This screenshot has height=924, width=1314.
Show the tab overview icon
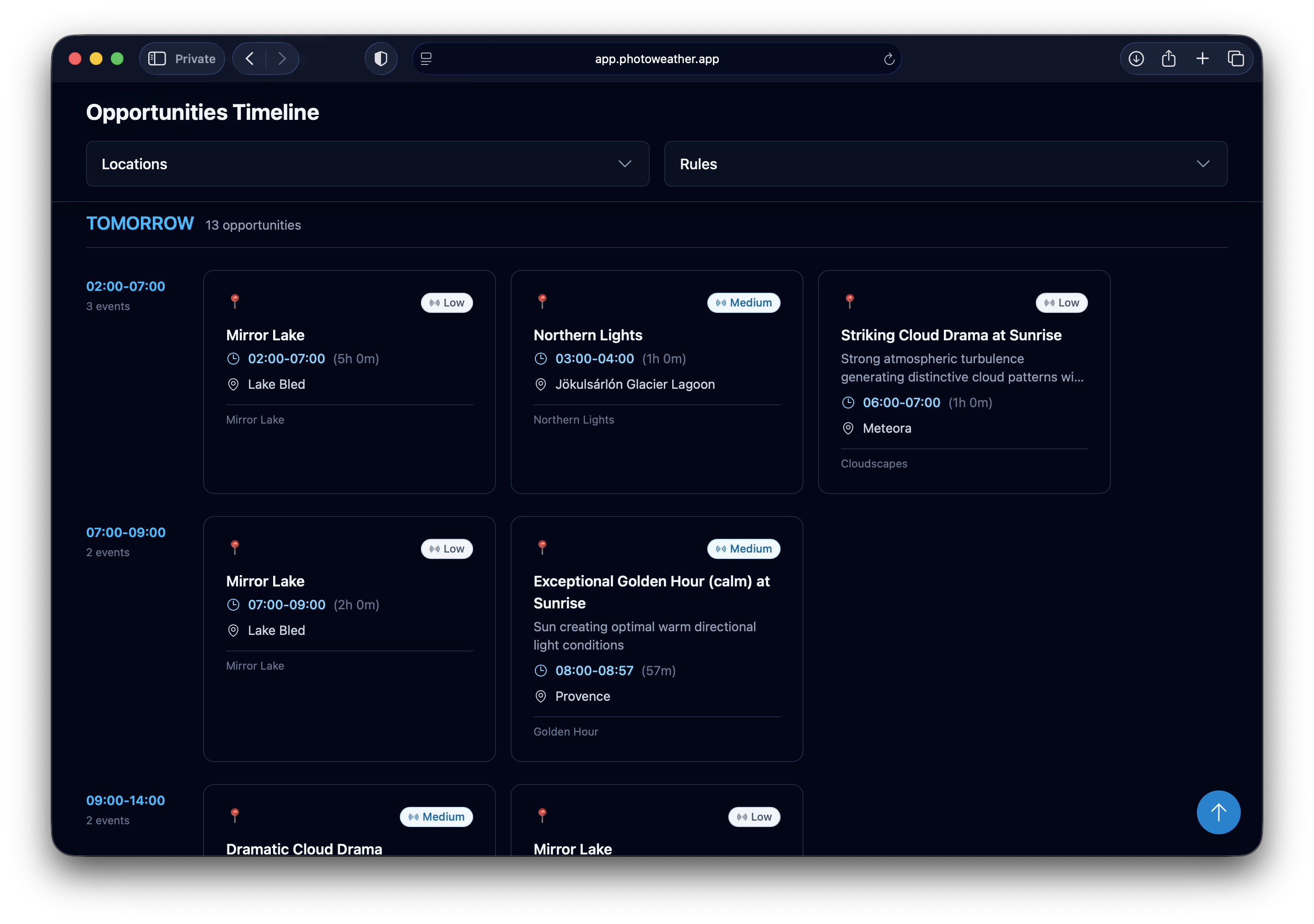pos(1236,59)
